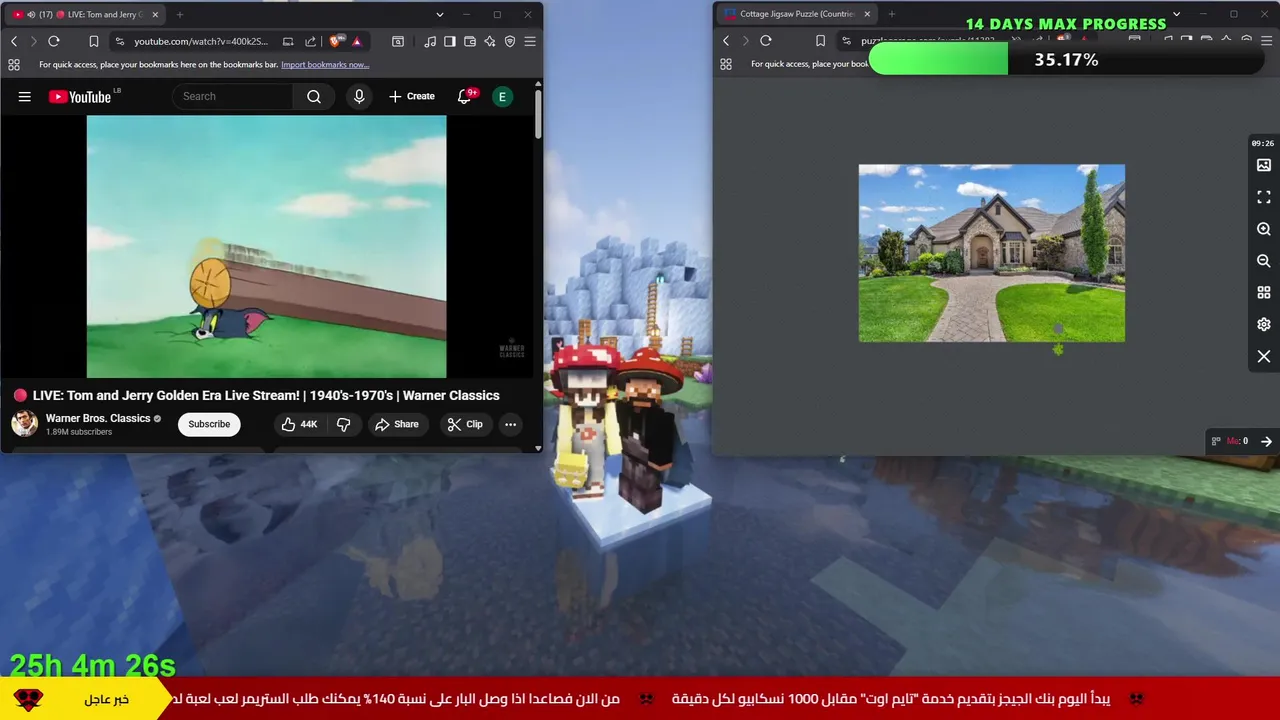Share the Tom and Jerry live stream
The height and width of the screenshot is (720, 1280).
pos(397,424)
